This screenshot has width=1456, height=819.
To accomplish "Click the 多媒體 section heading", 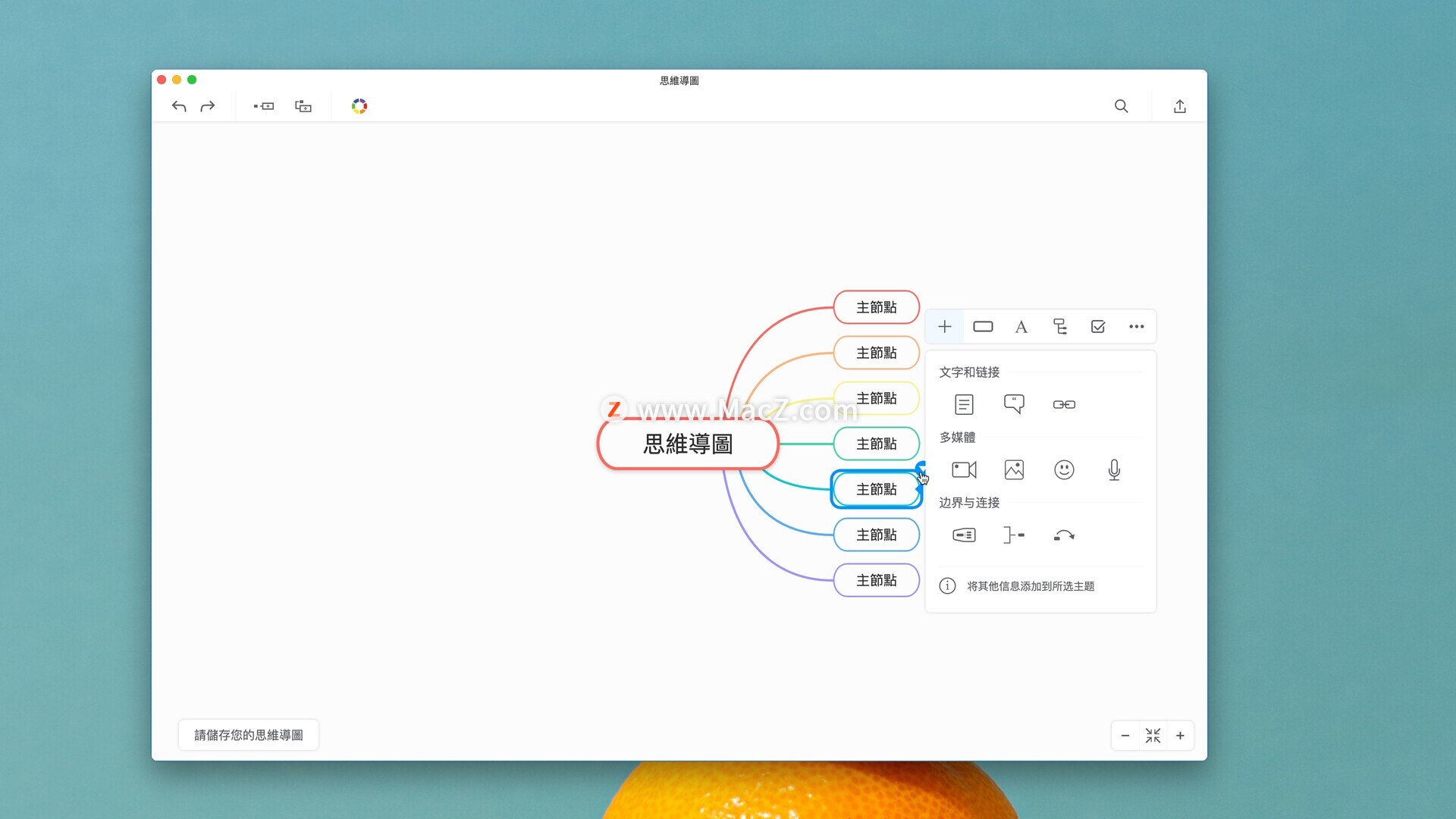I will tap(957, 438).
